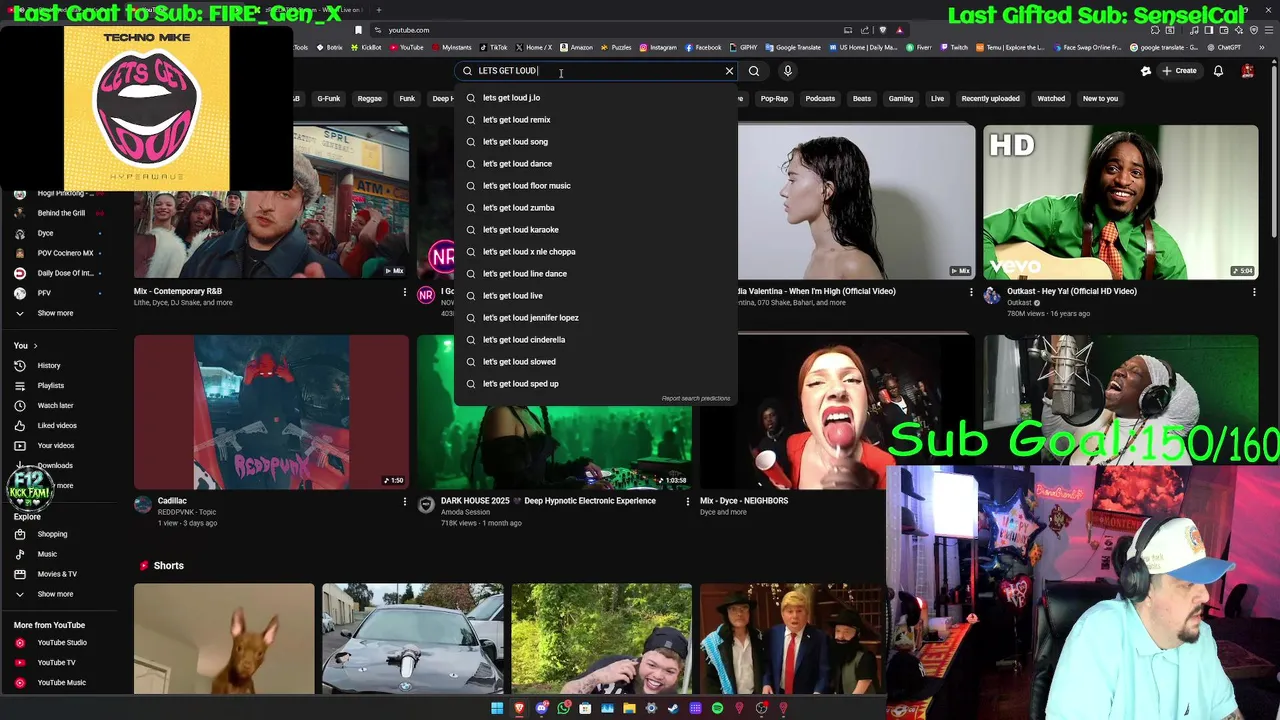Viewport: 1280px width, 720px height.
Task: Open Movies & TV under Explore
Action: coord(57,574)
